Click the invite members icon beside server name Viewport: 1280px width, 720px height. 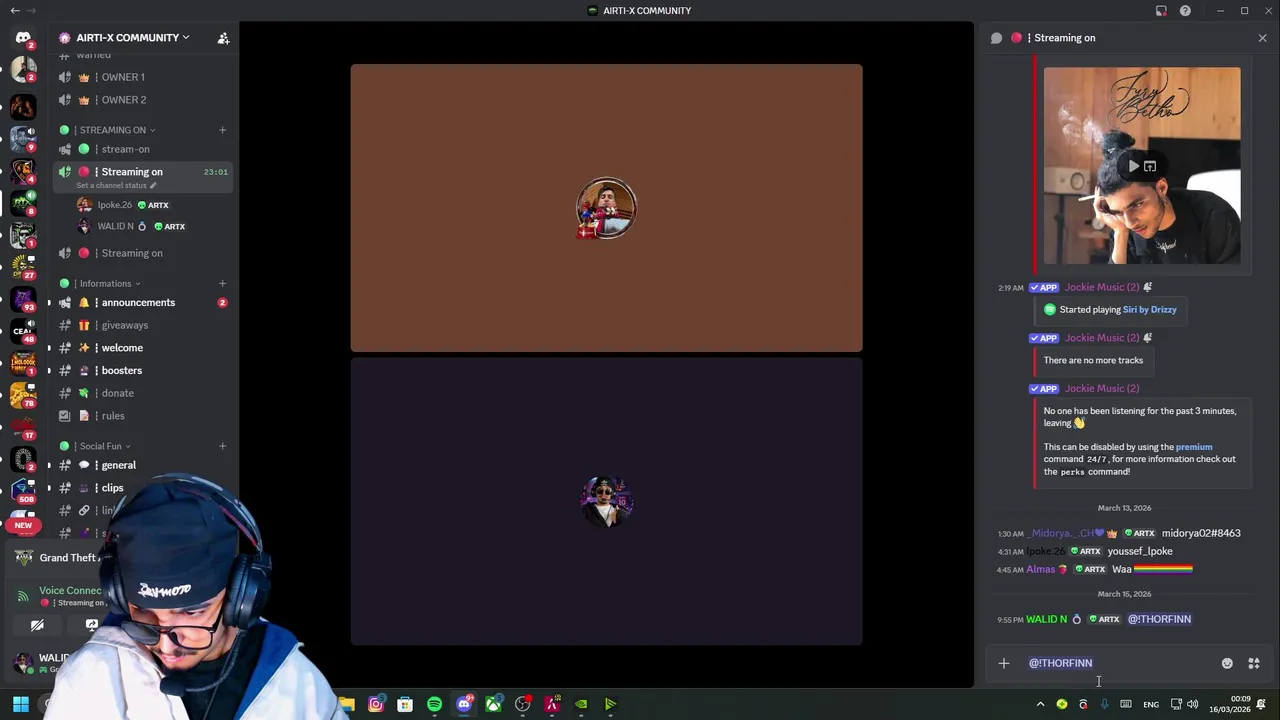point(223,38)
